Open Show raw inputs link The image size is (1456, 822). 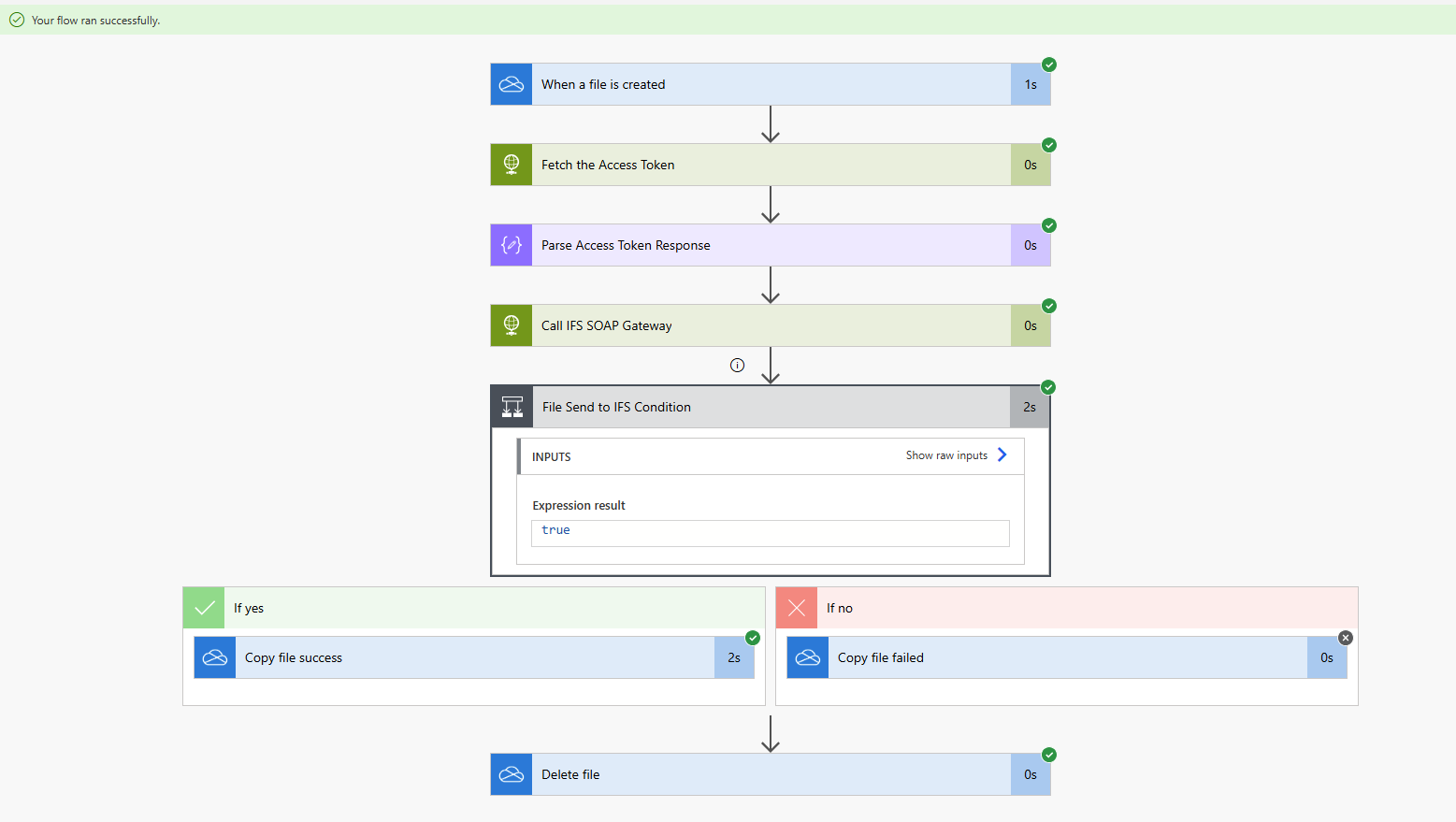point(946,455)
